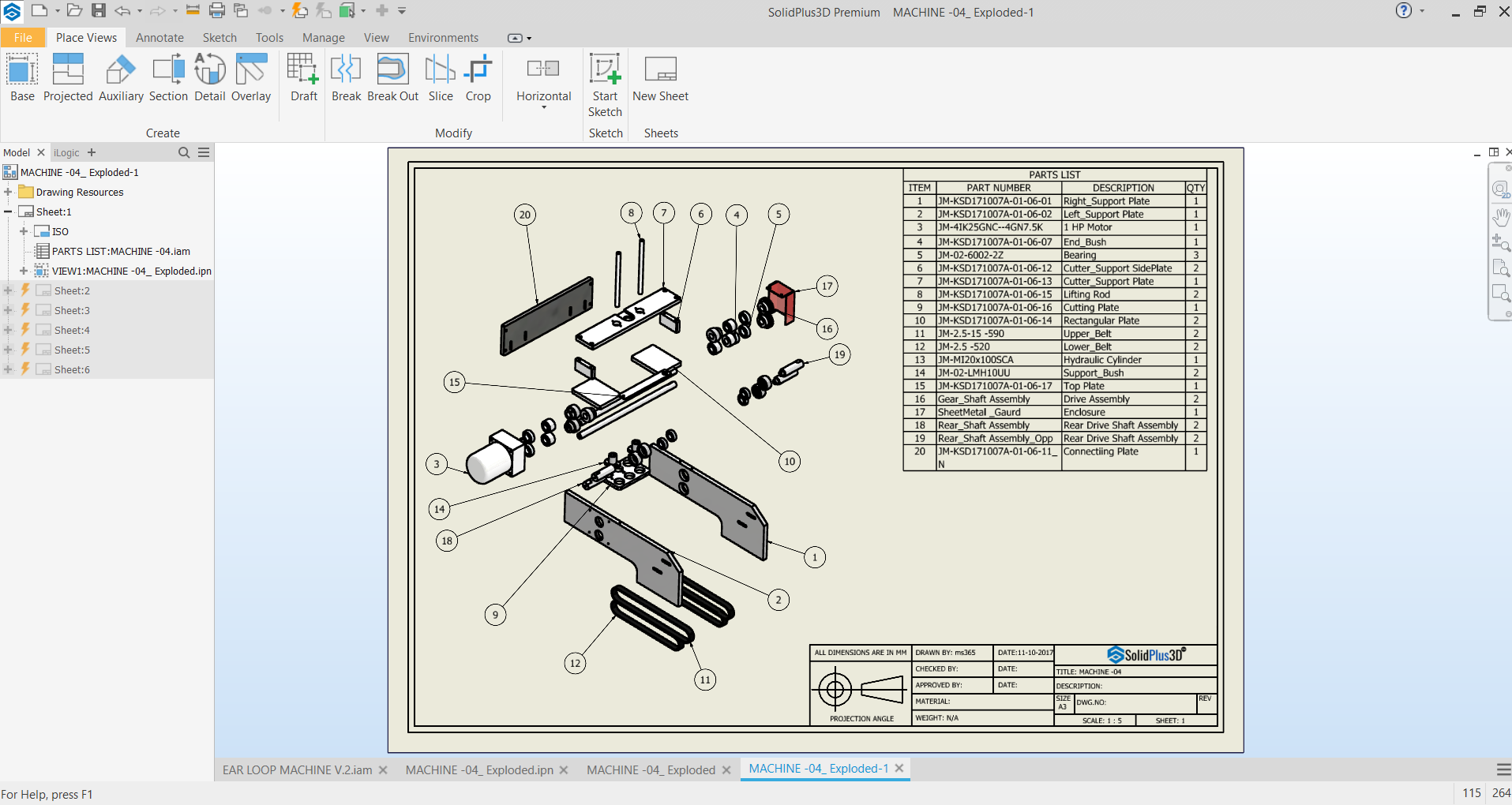Open the Horizontal tool dropdown arrow

pos(544,108)
